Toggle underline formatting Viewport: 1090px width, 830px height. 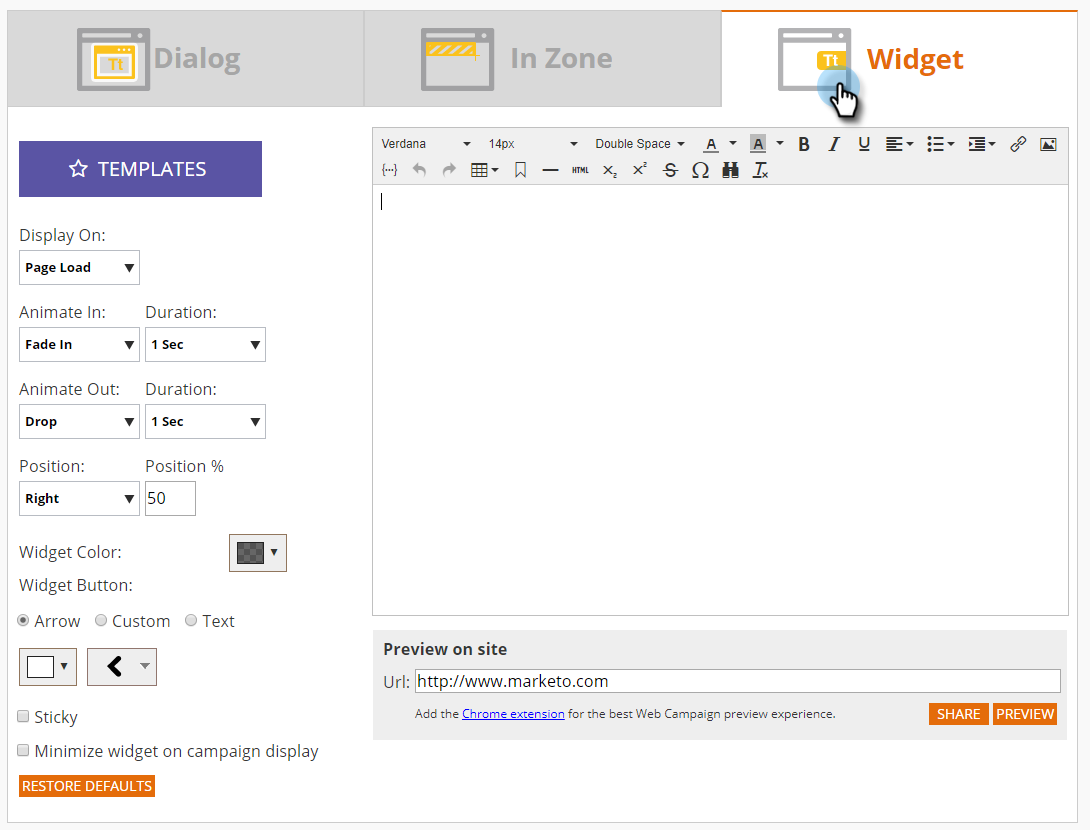(x=863, y=144)
